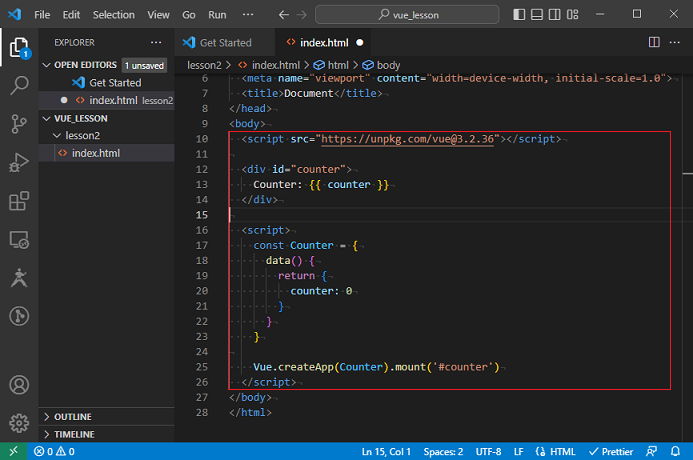Screen dimensions: 693x460
Task: Click the vue_lesson command center search box
Action: pyautogui.click(x=407, y=15)
